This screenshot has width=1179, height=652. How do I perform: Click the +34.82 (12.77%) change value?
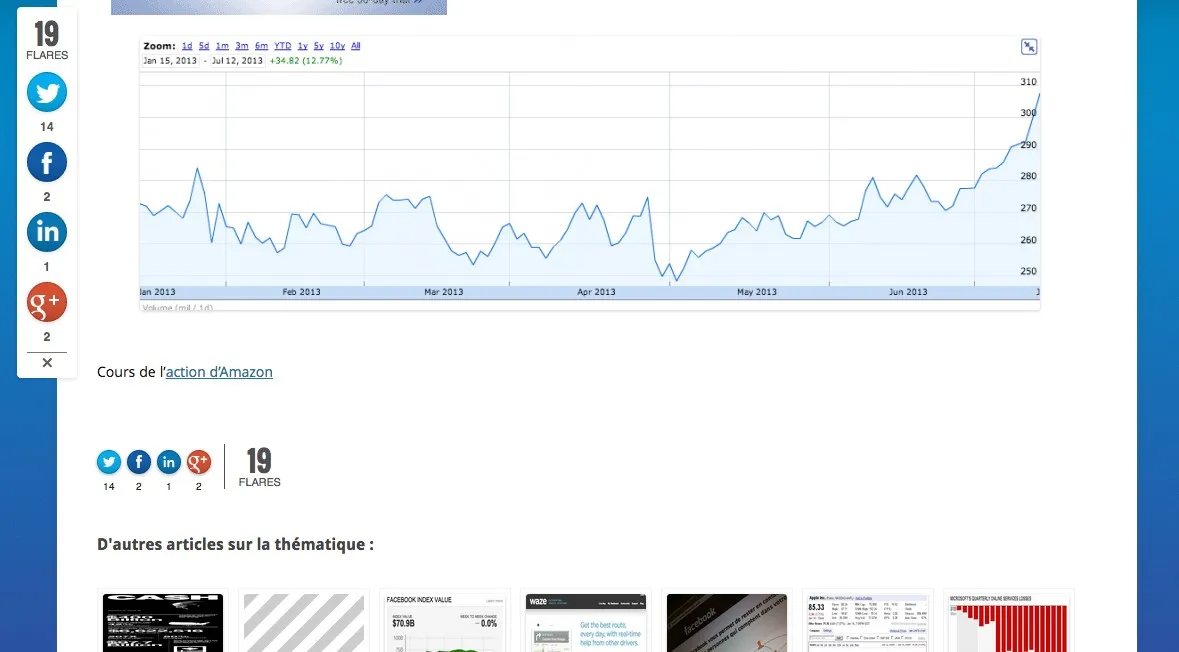click(x=306, y=61)
